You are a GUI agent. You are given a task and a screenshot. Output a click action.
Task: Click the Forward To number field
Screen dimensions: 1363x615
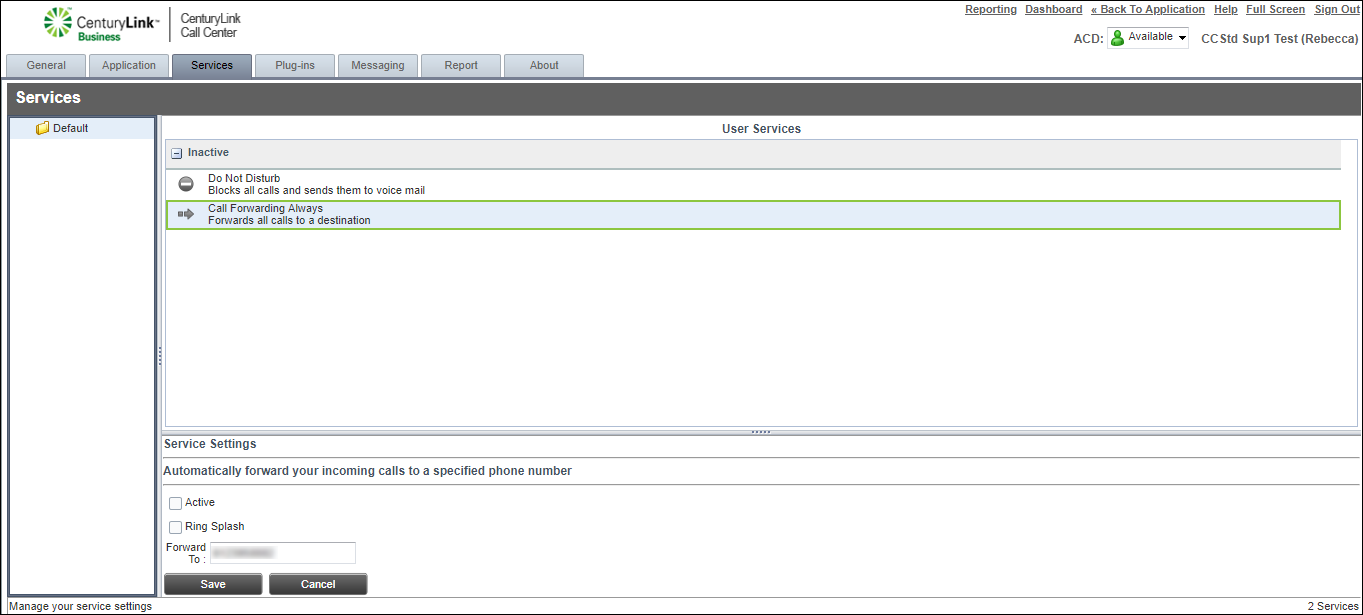coord(283,553)
